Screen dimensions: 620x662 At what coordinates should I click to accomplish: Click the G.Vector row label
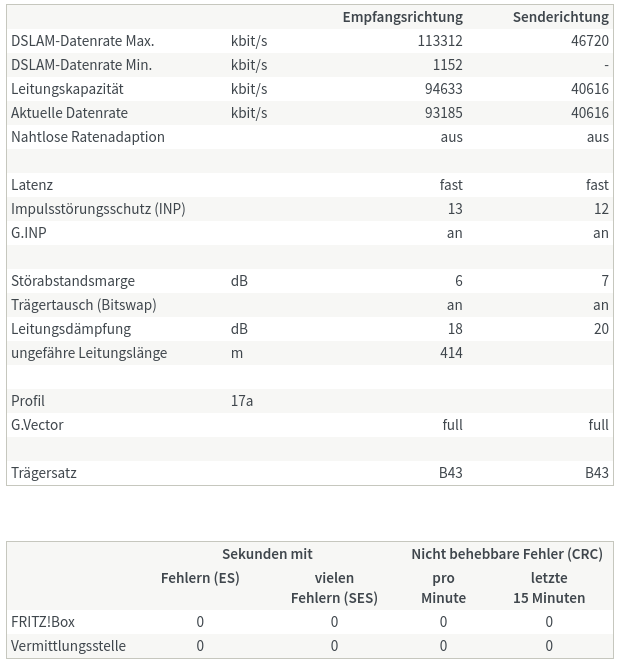tap(37, 425)
